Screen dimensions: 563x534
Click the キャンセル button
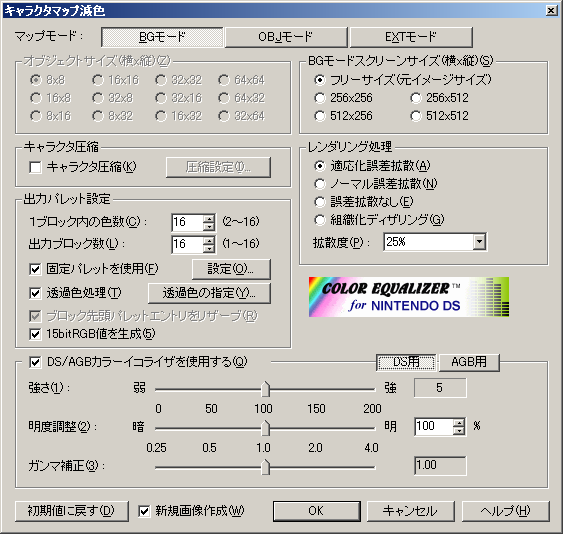(x=410, y=511)
